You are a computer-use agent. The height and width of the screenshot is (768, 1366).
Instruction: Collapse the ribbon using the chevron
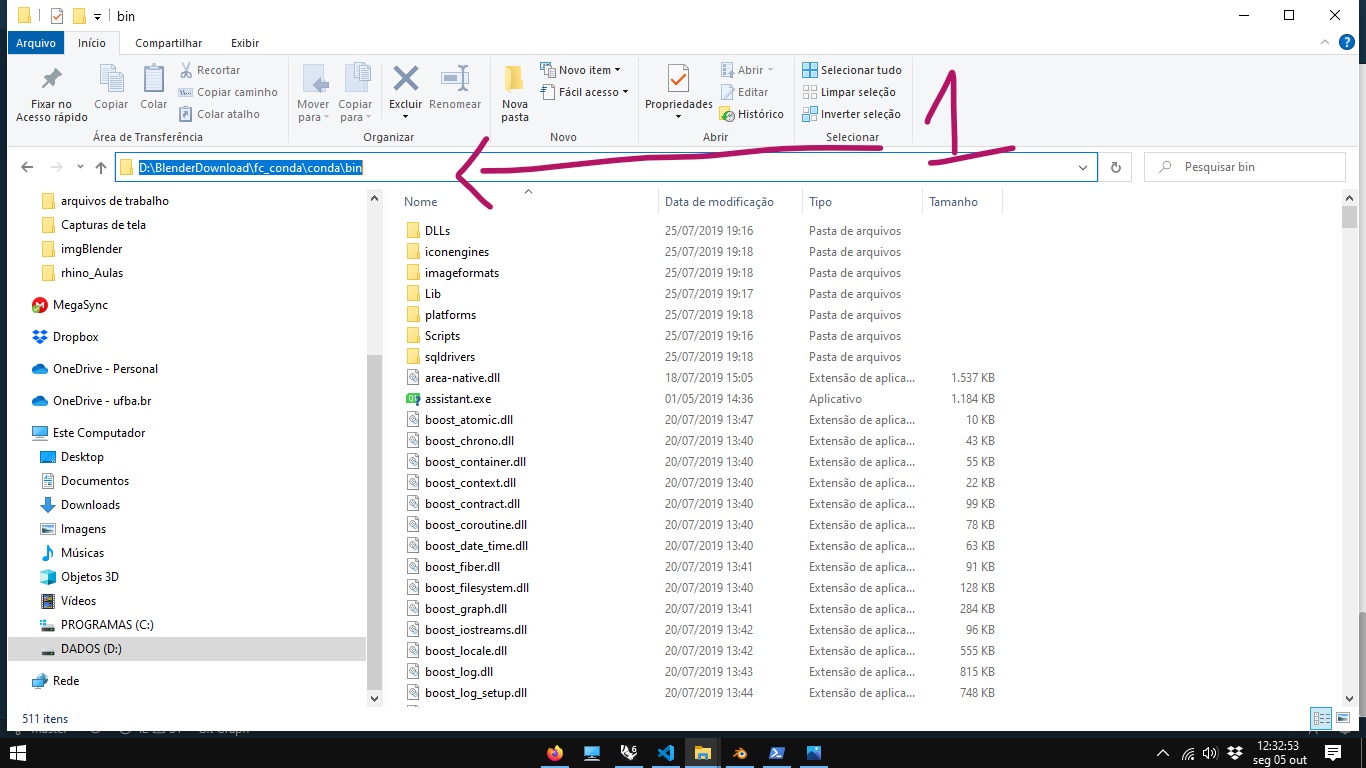[x=1325, y=43]
